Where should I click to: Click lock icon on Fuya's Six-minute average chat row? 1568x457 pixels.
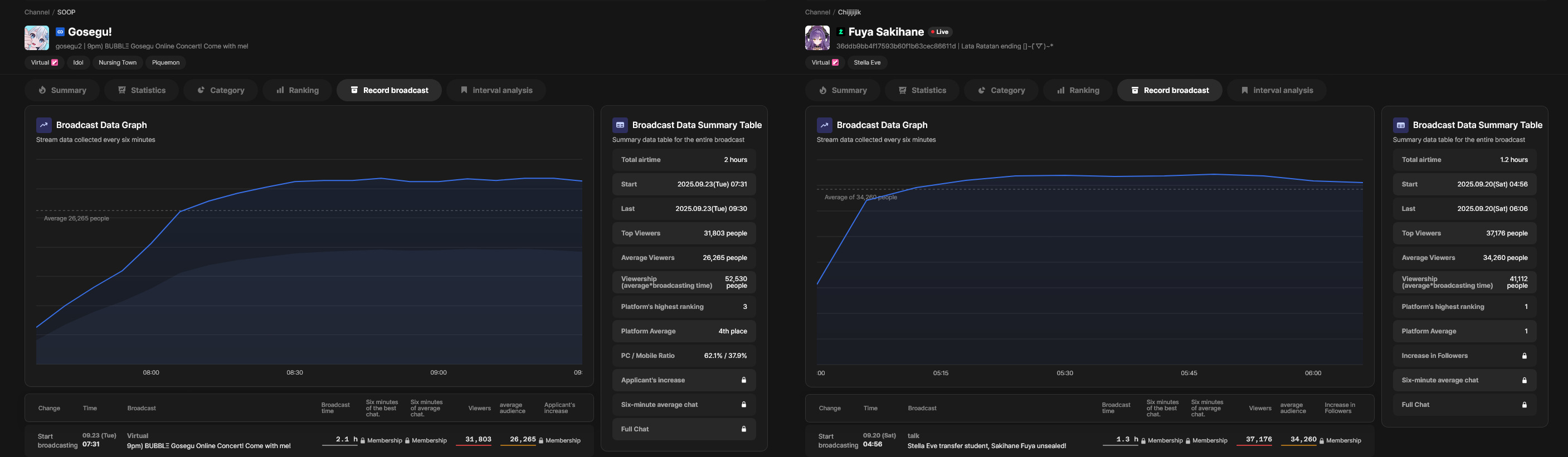(x=1524, y=380)
